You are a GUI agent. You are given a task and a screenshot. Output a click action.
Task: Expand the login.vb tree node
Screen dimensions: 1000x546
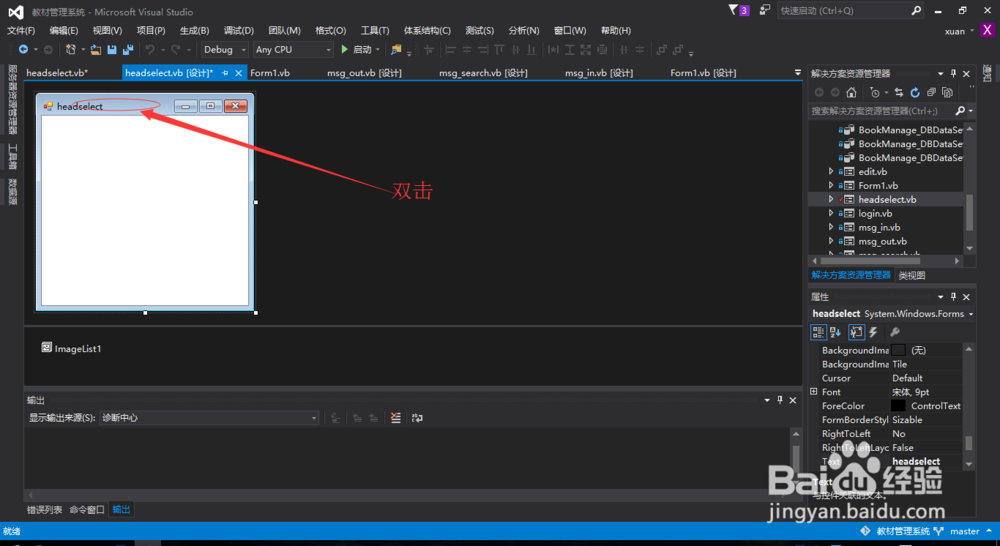[x=830, y=213]
